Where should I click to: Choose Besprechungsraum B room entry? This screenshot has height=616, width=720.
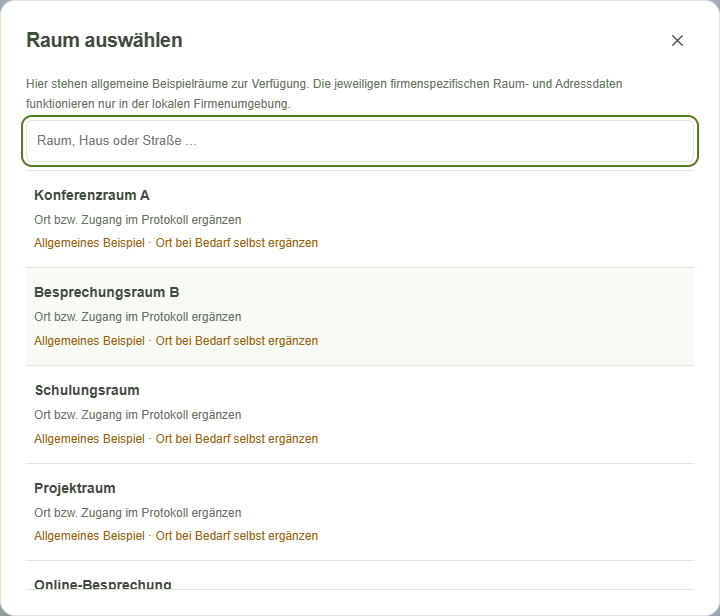(x=360, y=317)
